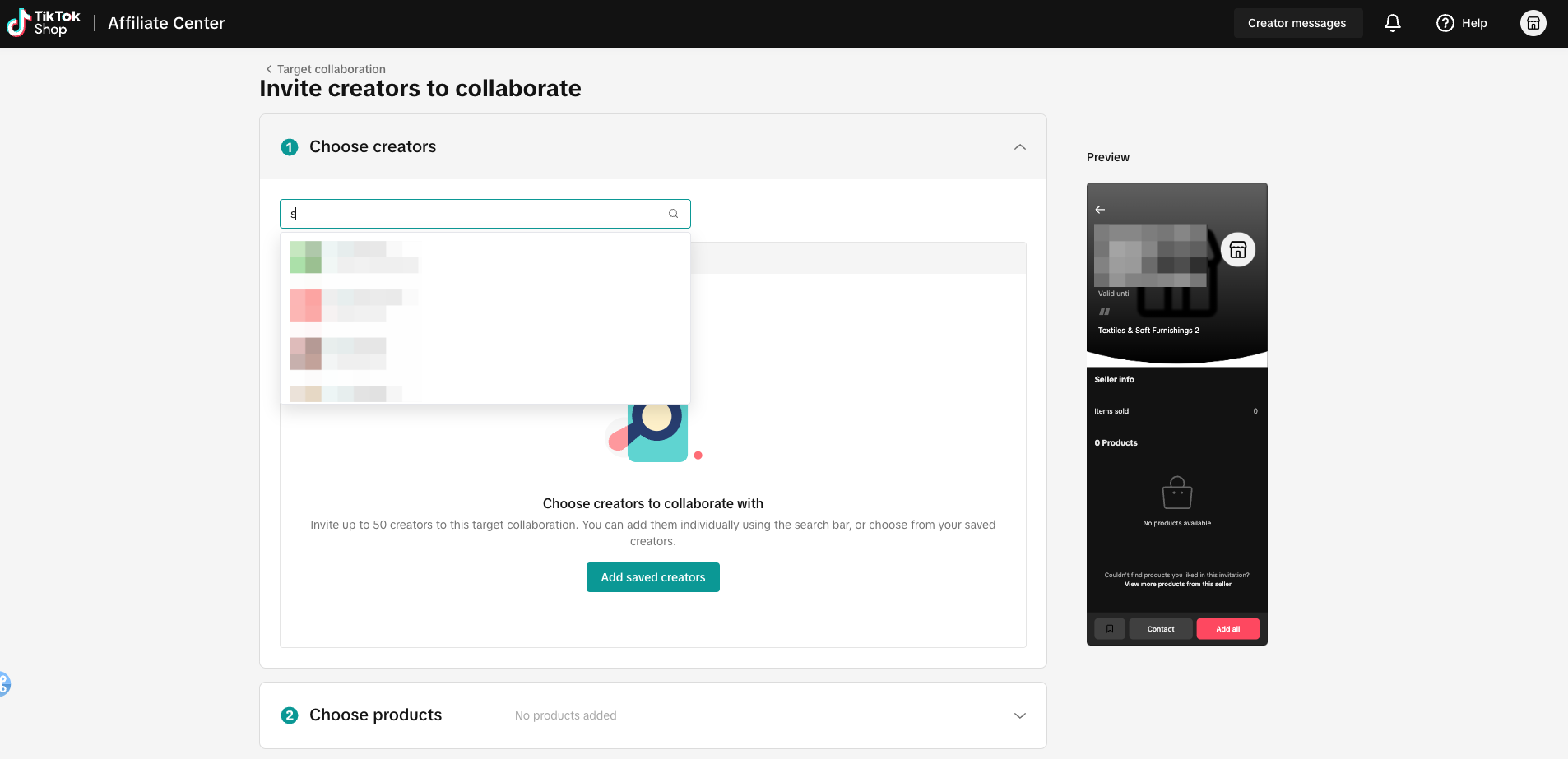Select the first creator suggestion

click(485, 257)
